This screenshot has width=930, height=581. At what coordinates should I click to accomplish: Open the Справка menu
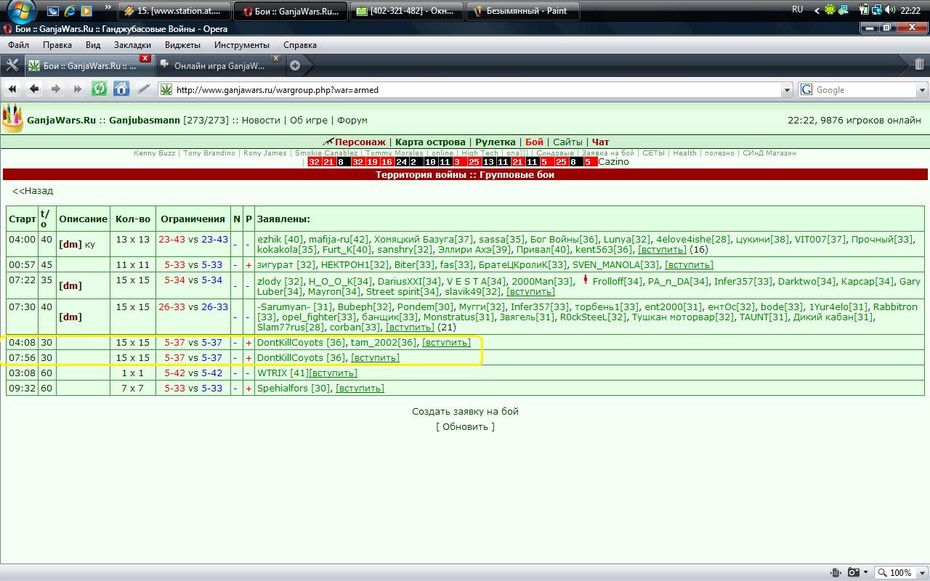(x=300, y=45)
